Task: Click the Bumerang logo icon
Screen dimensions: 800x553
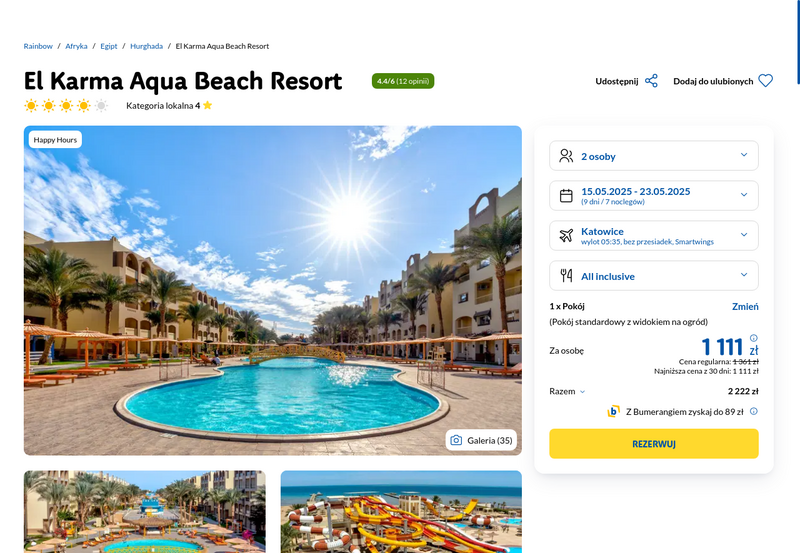Action: coord(613,411)
